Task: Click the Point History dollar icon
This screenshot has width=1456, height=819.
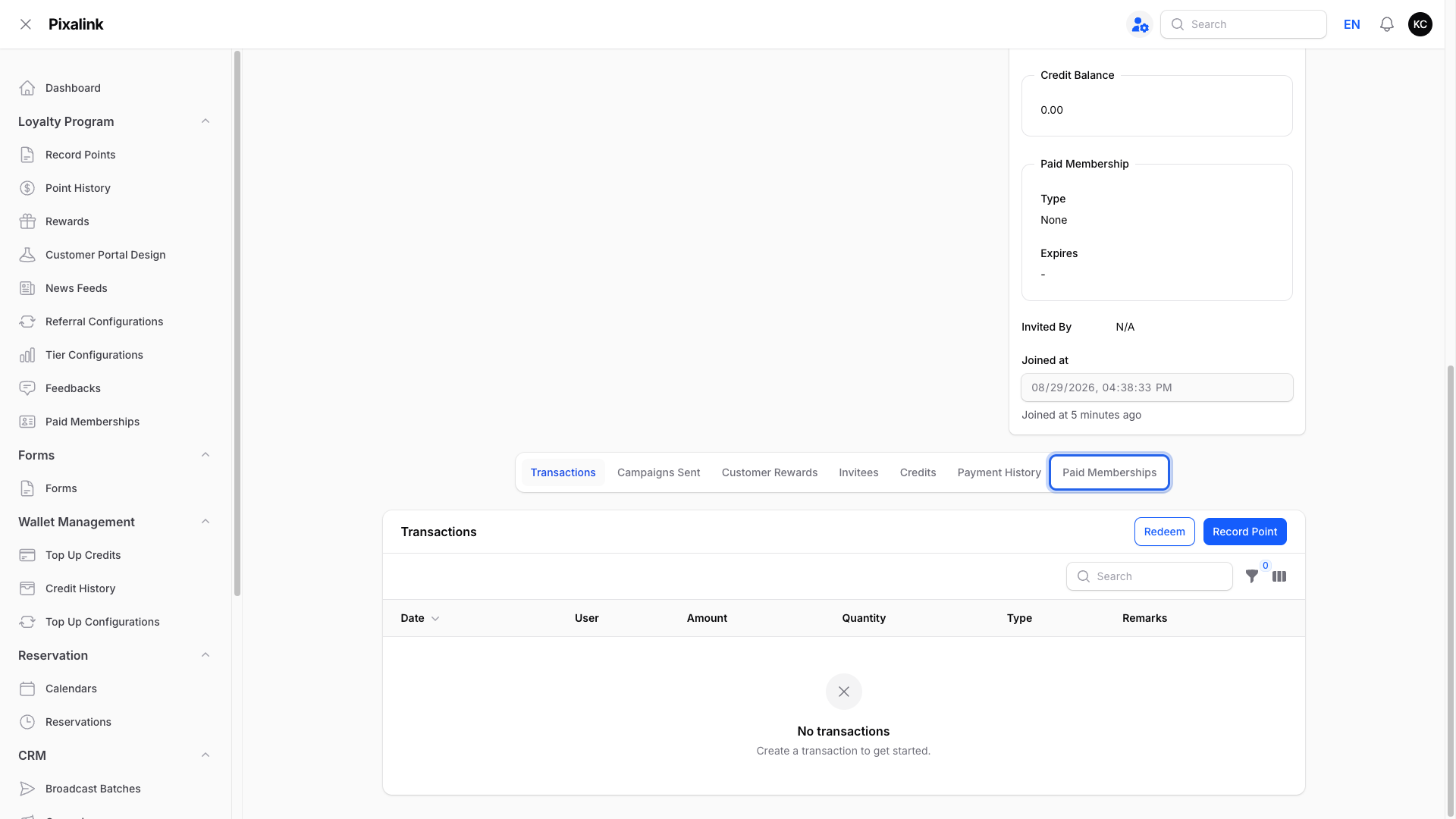Action: coord(27,188)
